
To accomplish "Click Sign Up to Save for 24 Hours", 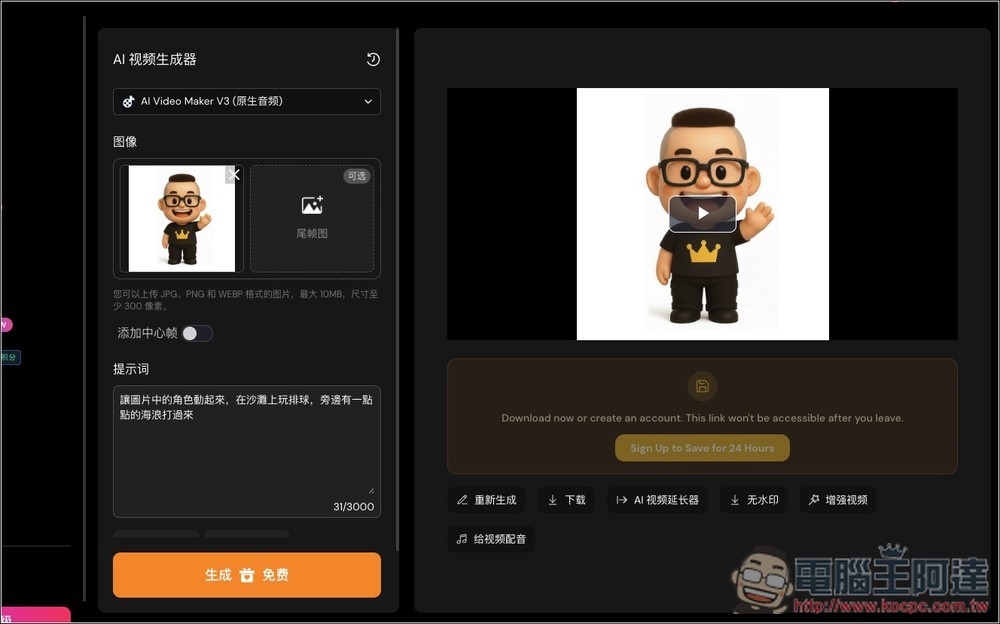I will pyautogui.click(x=702, y=447).
